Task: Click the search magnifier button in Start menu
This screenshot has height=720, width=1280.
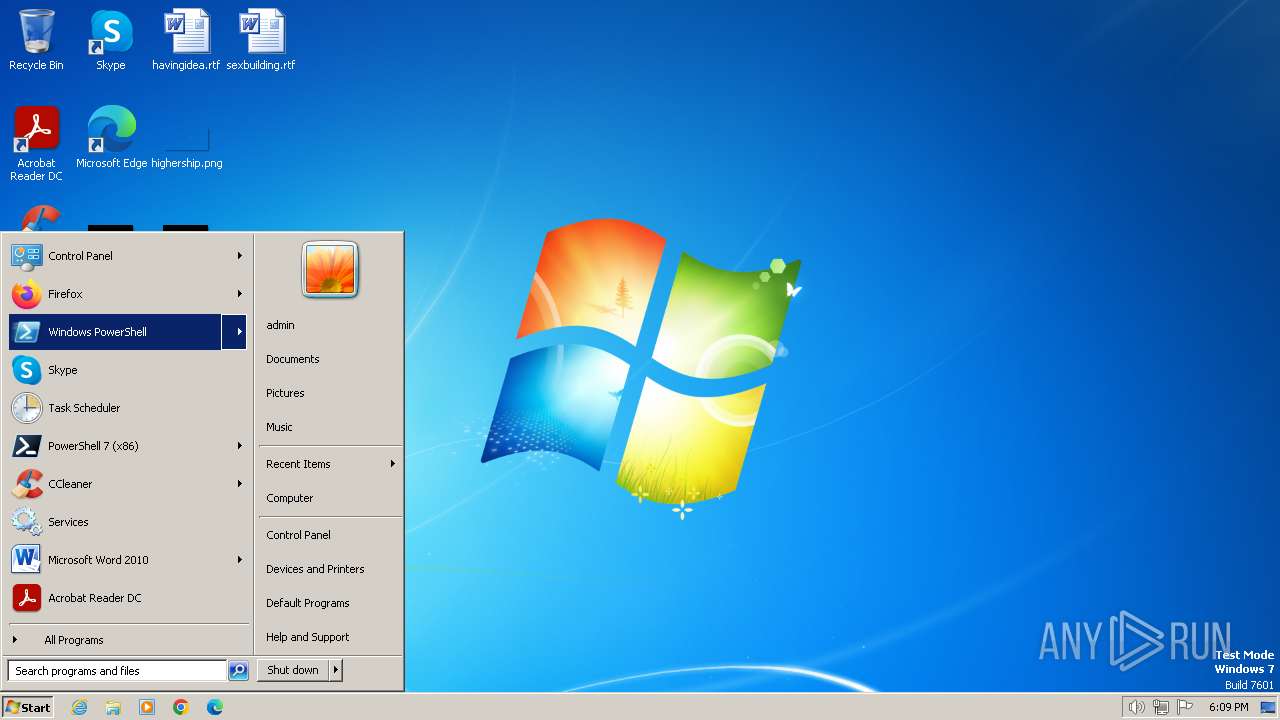Action: [x=238, y=671]
